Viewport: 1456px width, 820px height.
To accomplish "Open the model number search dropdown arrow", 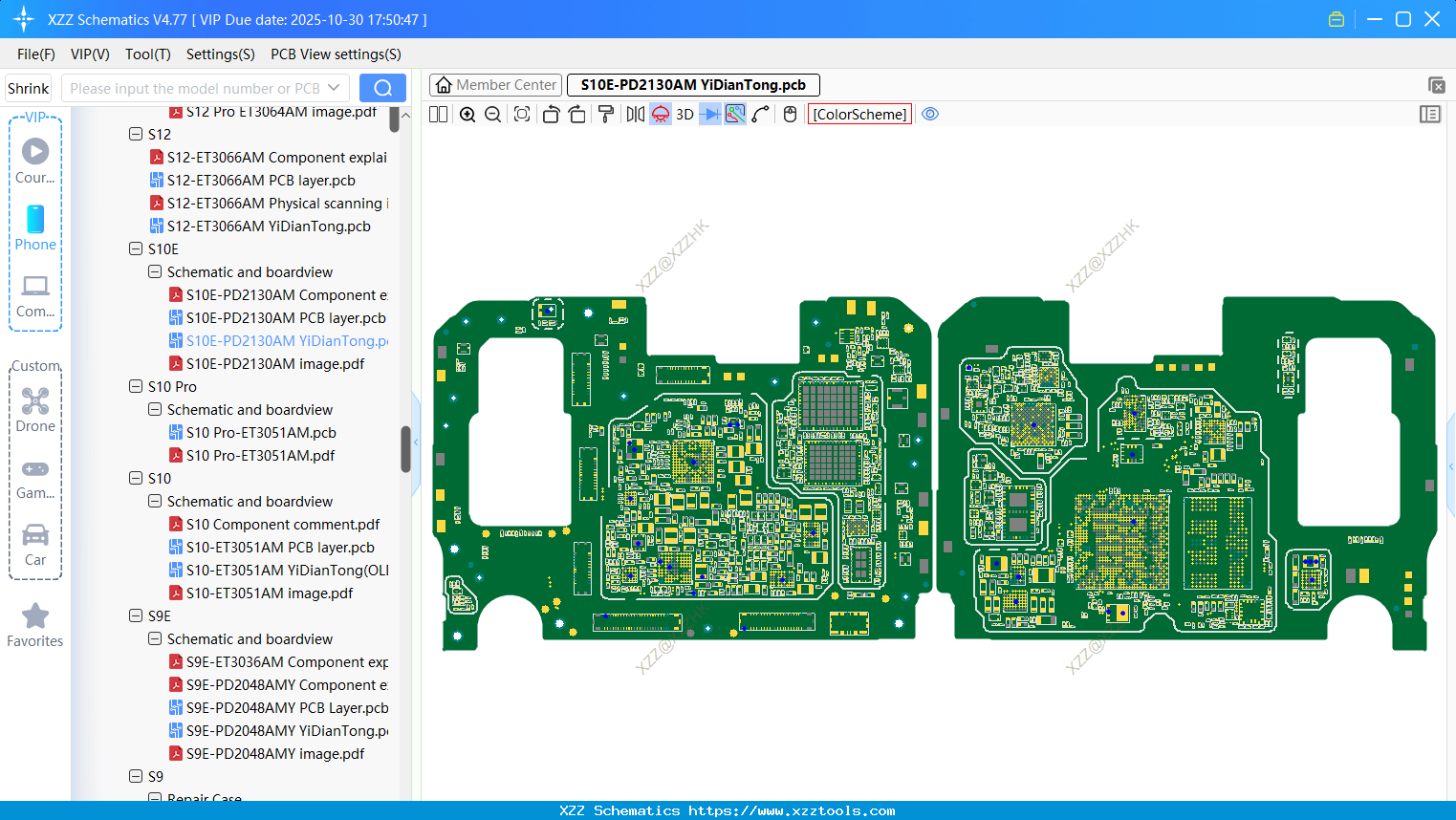I will pos(334,88).
